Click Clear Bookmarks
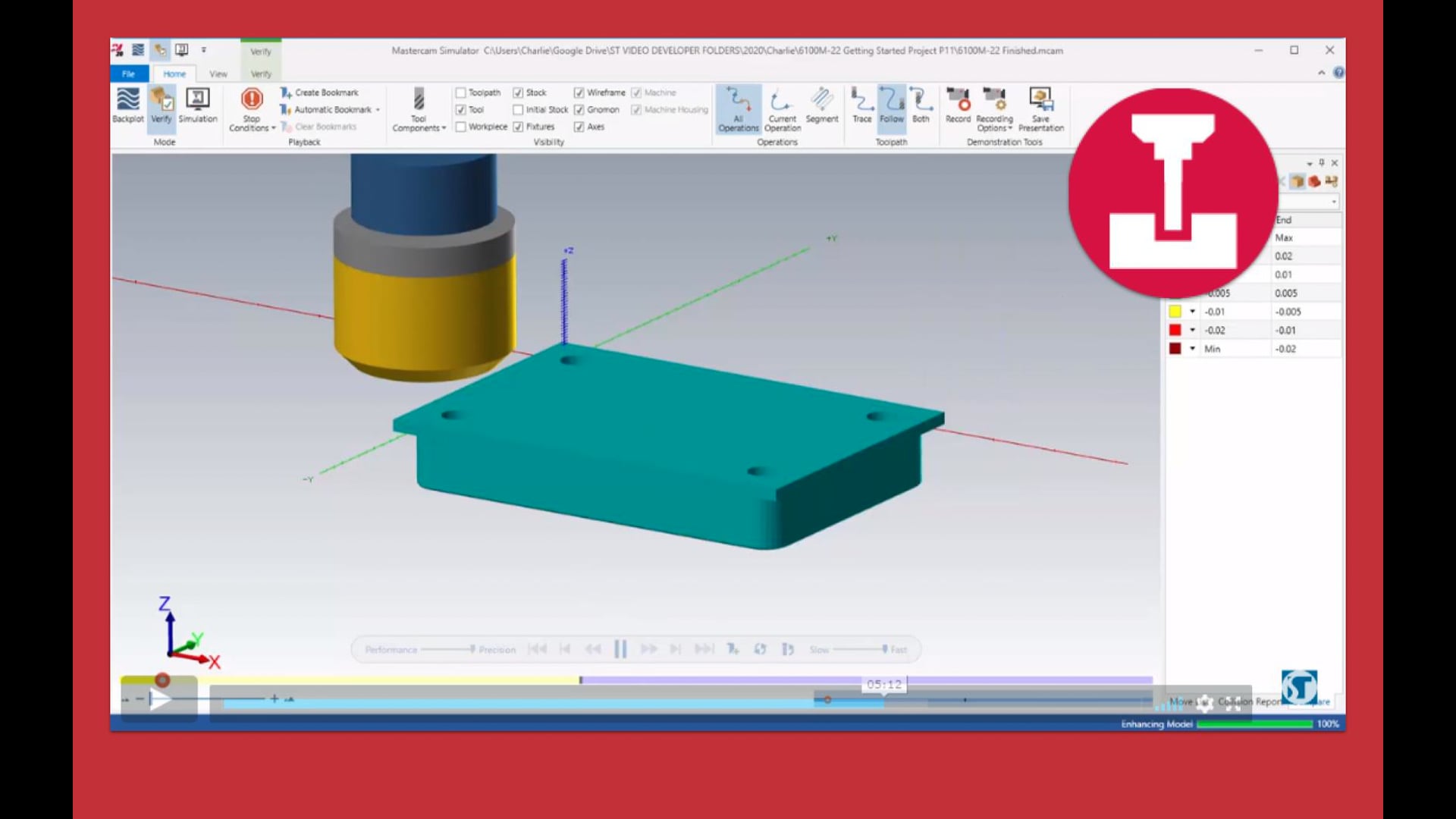The height and width of the screenshot is (819, 1456). click(318, 127)
